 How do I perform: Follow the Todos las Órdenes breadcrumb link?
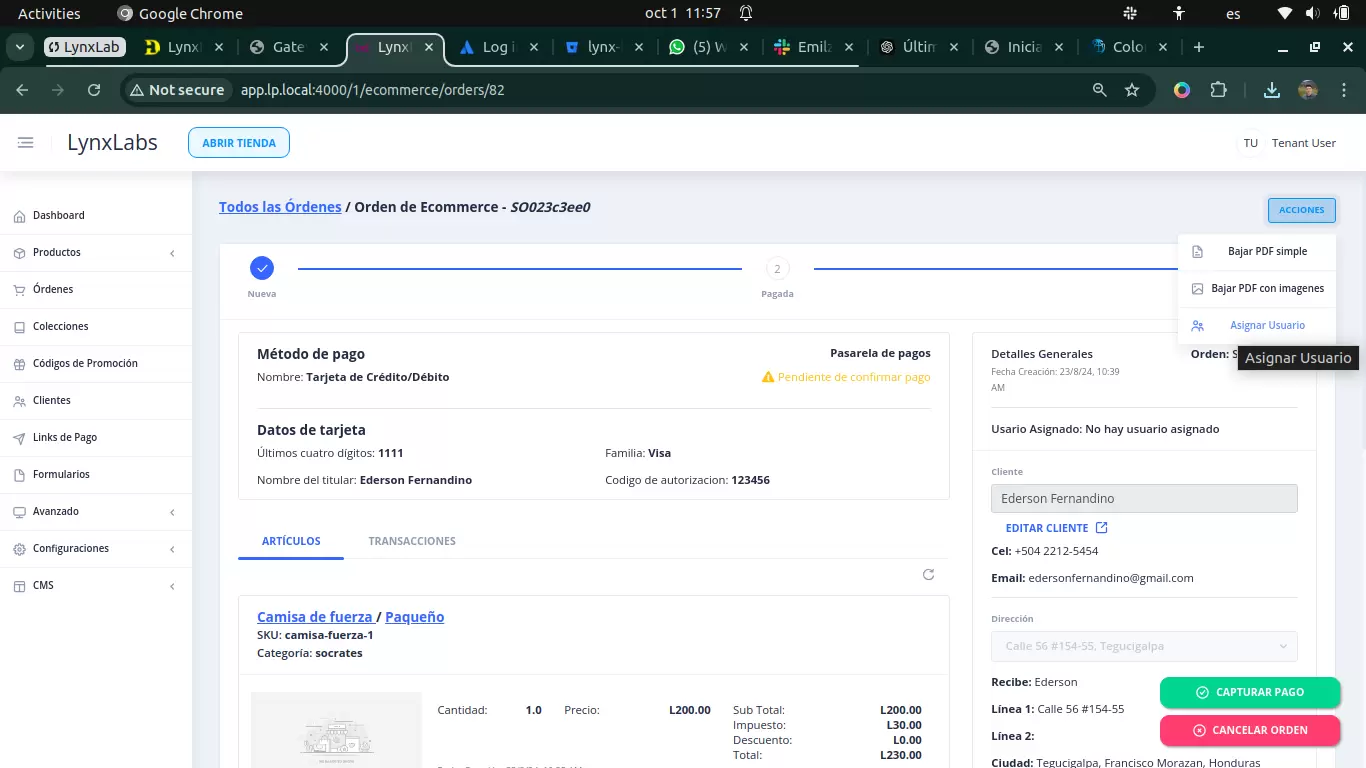coord(280,207)
